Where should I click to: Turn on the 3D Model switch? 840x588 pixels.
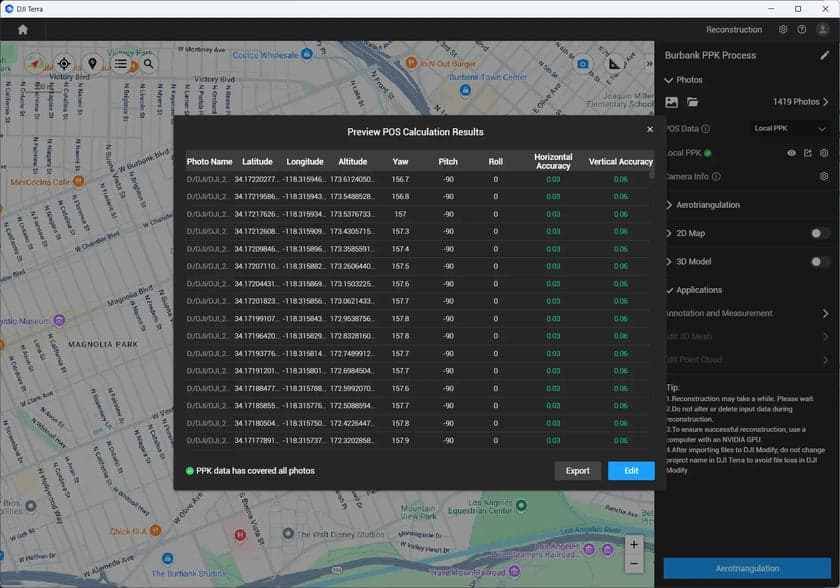click(x=820, y=262)
